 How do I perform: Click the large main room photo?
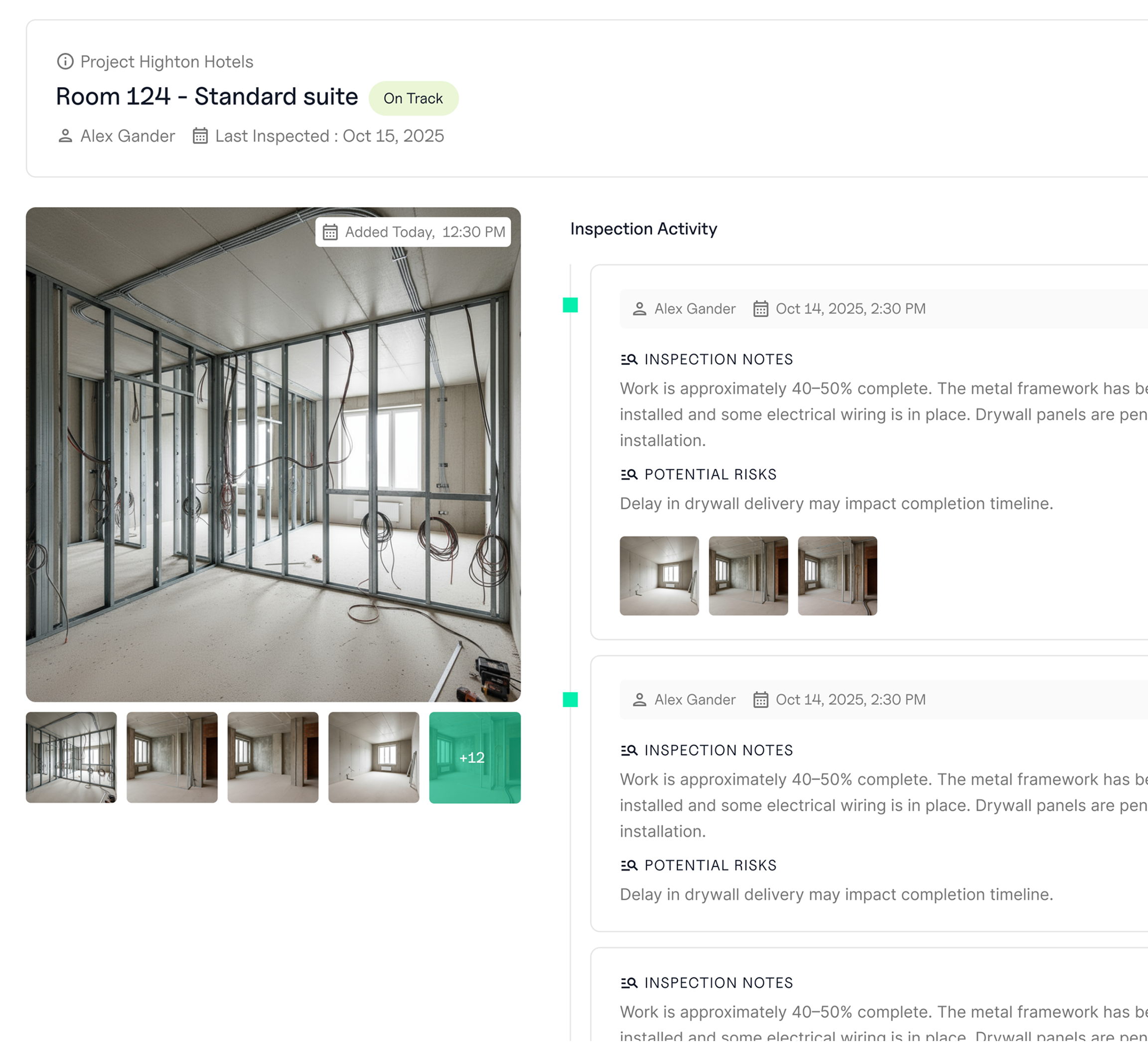274,454
